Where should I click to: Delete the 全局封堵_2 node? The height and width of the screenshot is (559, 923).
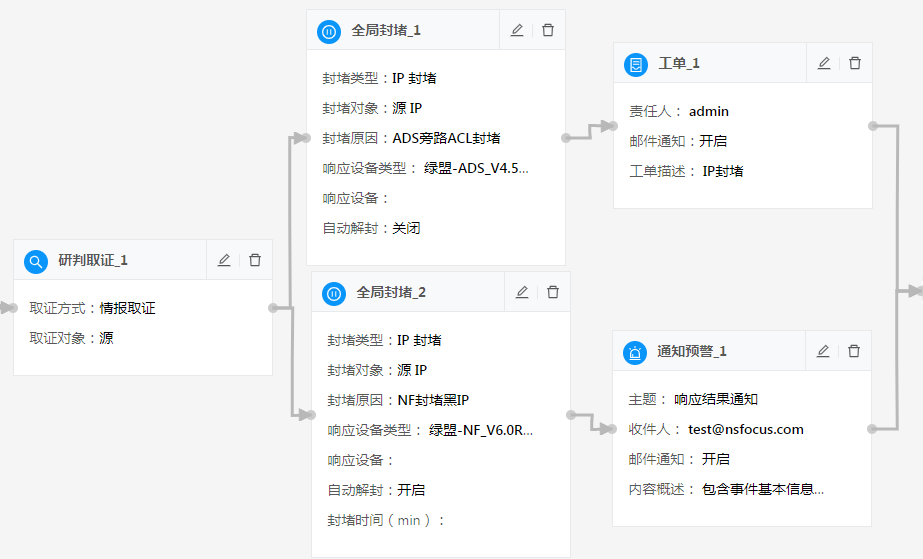pyautogui.click(x=553, y=292)
